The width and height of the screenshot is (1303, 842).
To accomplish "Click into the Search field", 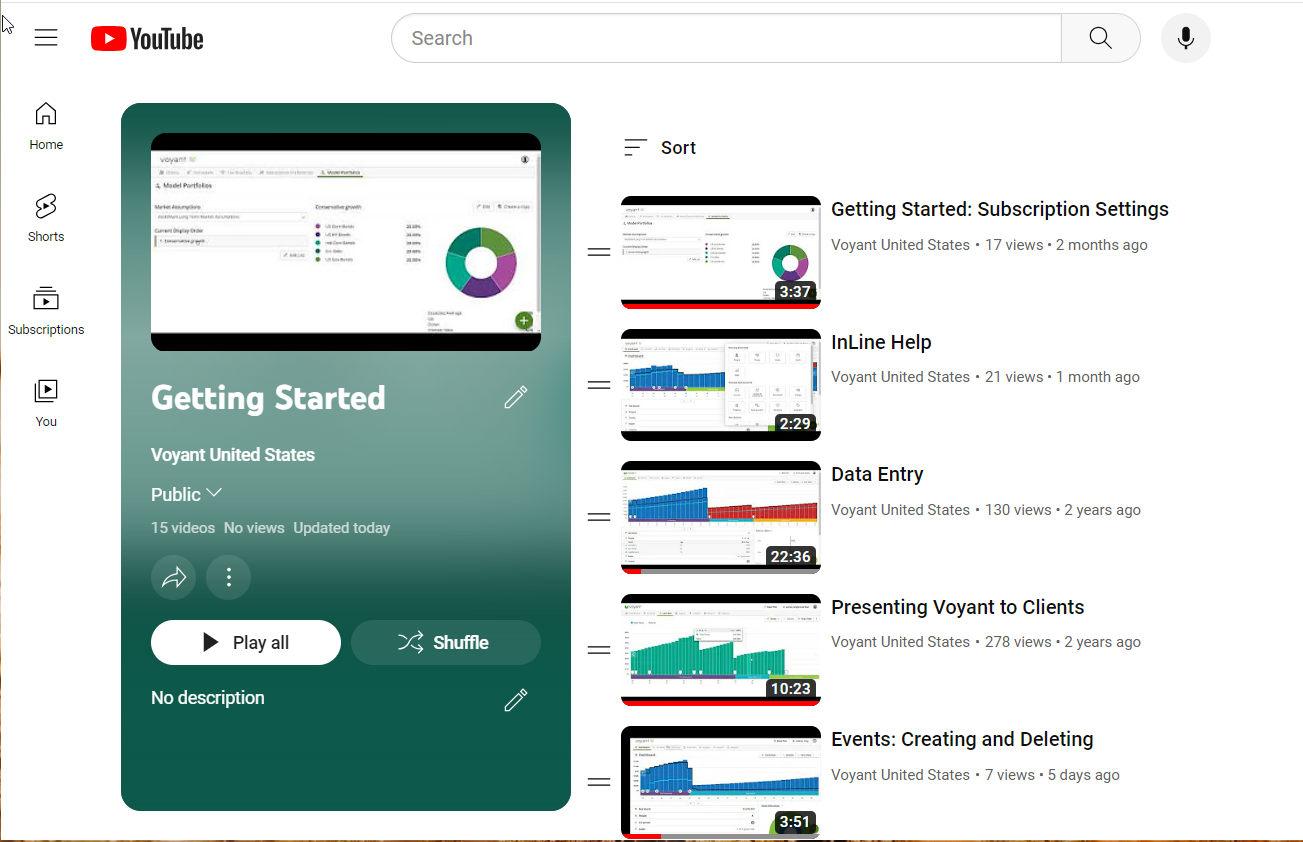I will click(725, 38).
